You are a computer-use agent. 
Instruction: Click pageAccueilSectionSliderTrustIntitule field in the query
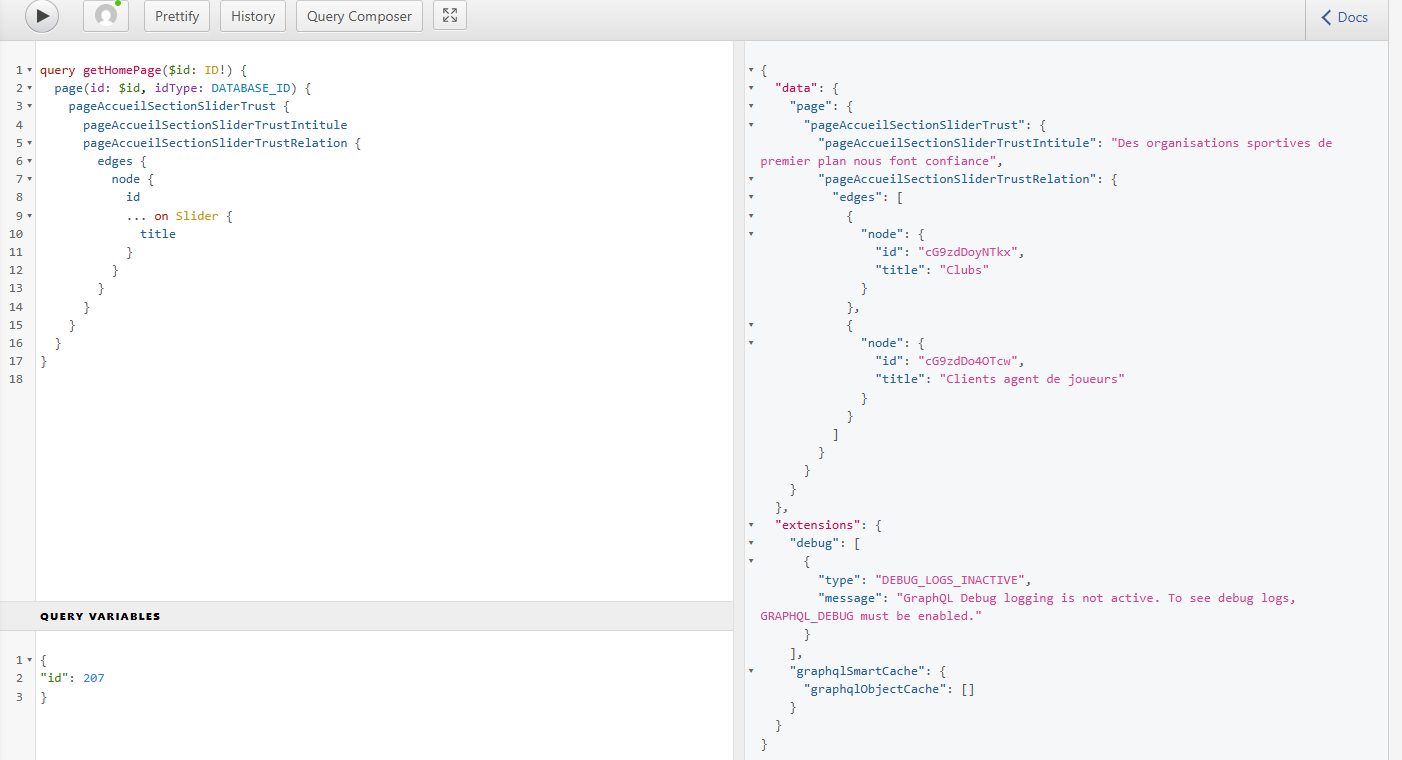215,125
